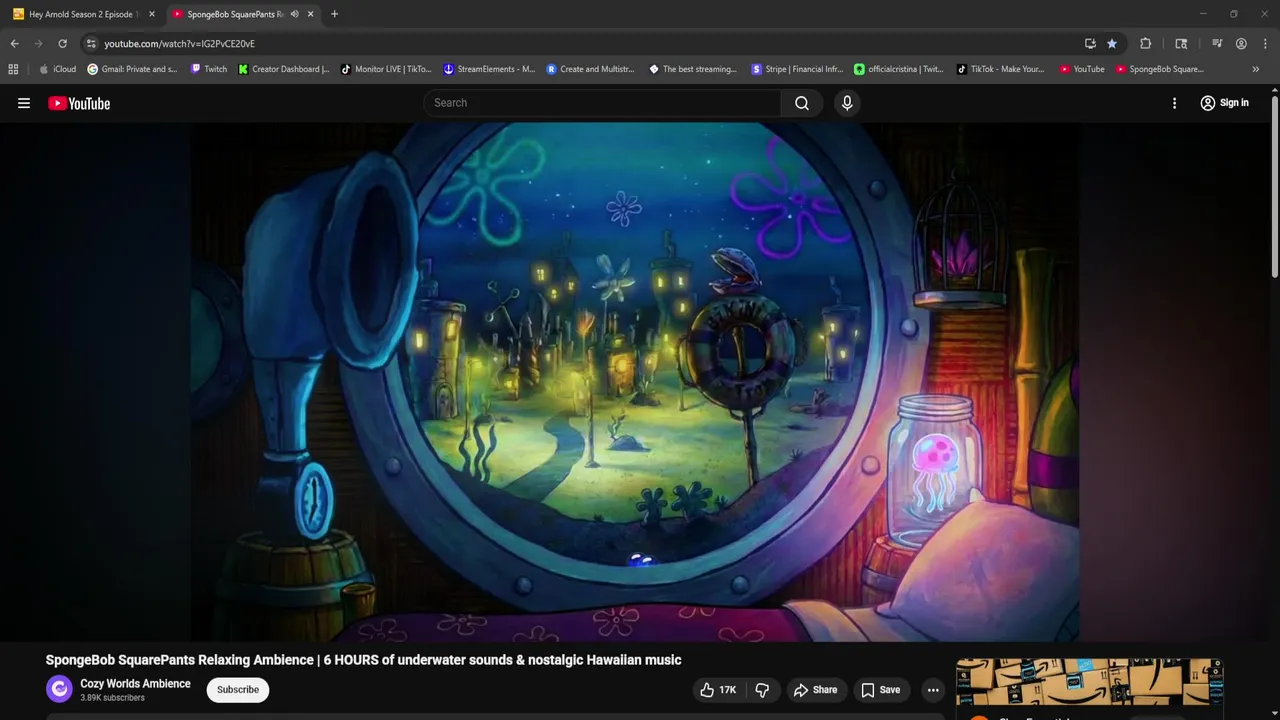Switch to the Hey Arnold Season 2 tab
1280x720 pixels.
pyautogui.click(x=83, y=14)
